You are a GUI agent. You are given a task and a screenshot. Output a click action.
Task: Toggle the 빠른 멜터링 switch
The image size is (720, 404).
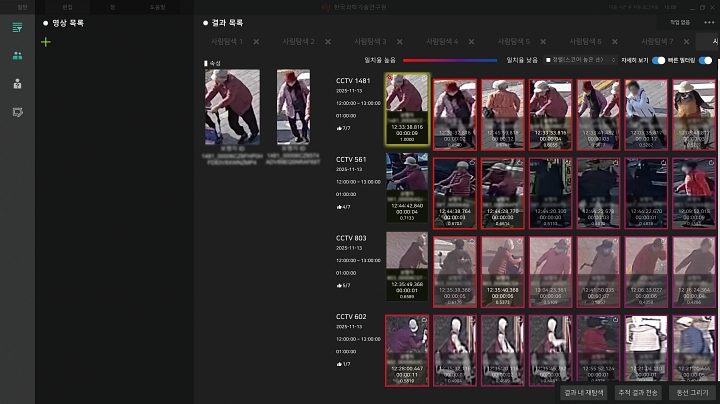pyautogui.click(x=705, y=60)
